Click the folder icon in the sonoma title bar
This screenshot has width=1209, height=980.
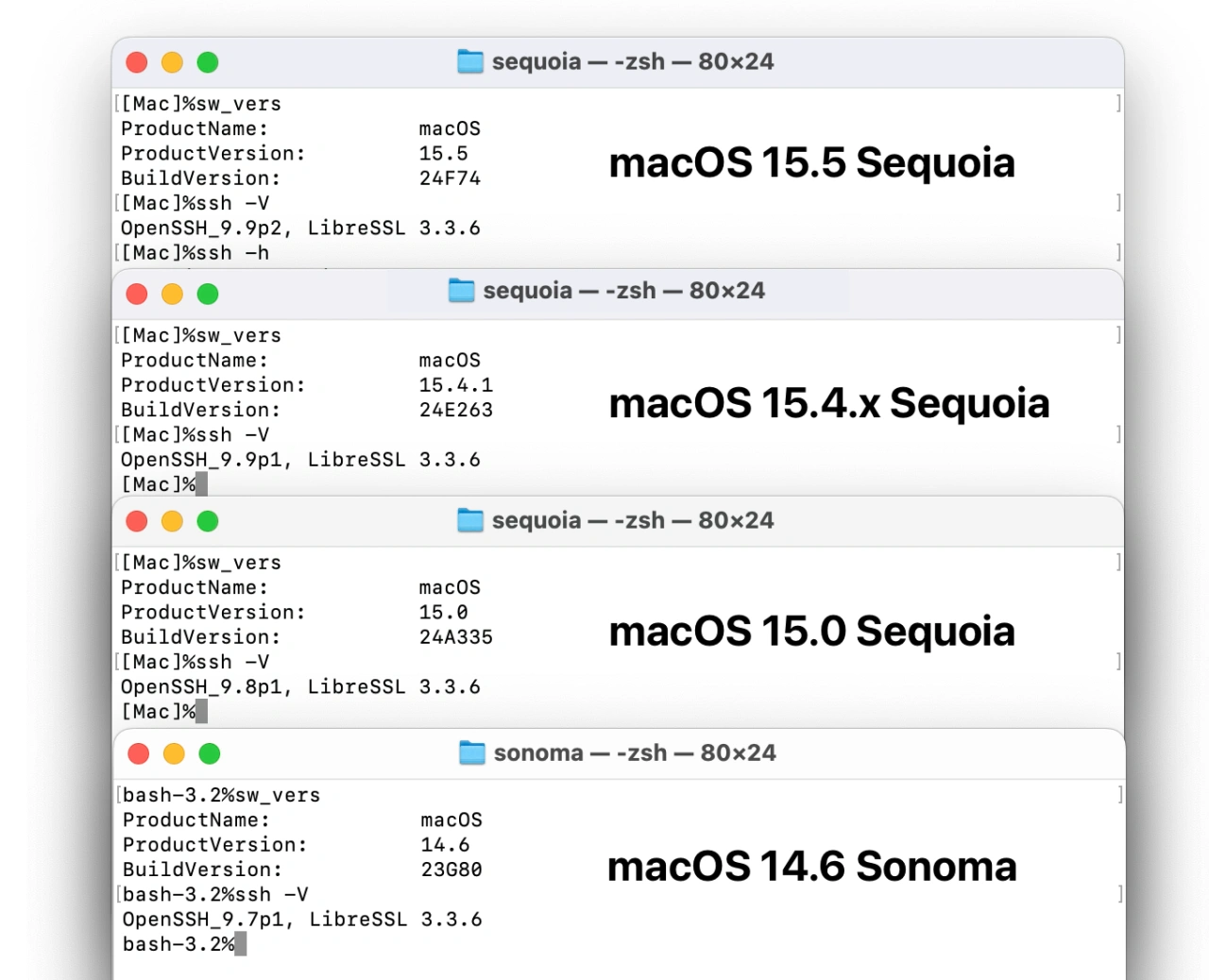coord(471,752)
